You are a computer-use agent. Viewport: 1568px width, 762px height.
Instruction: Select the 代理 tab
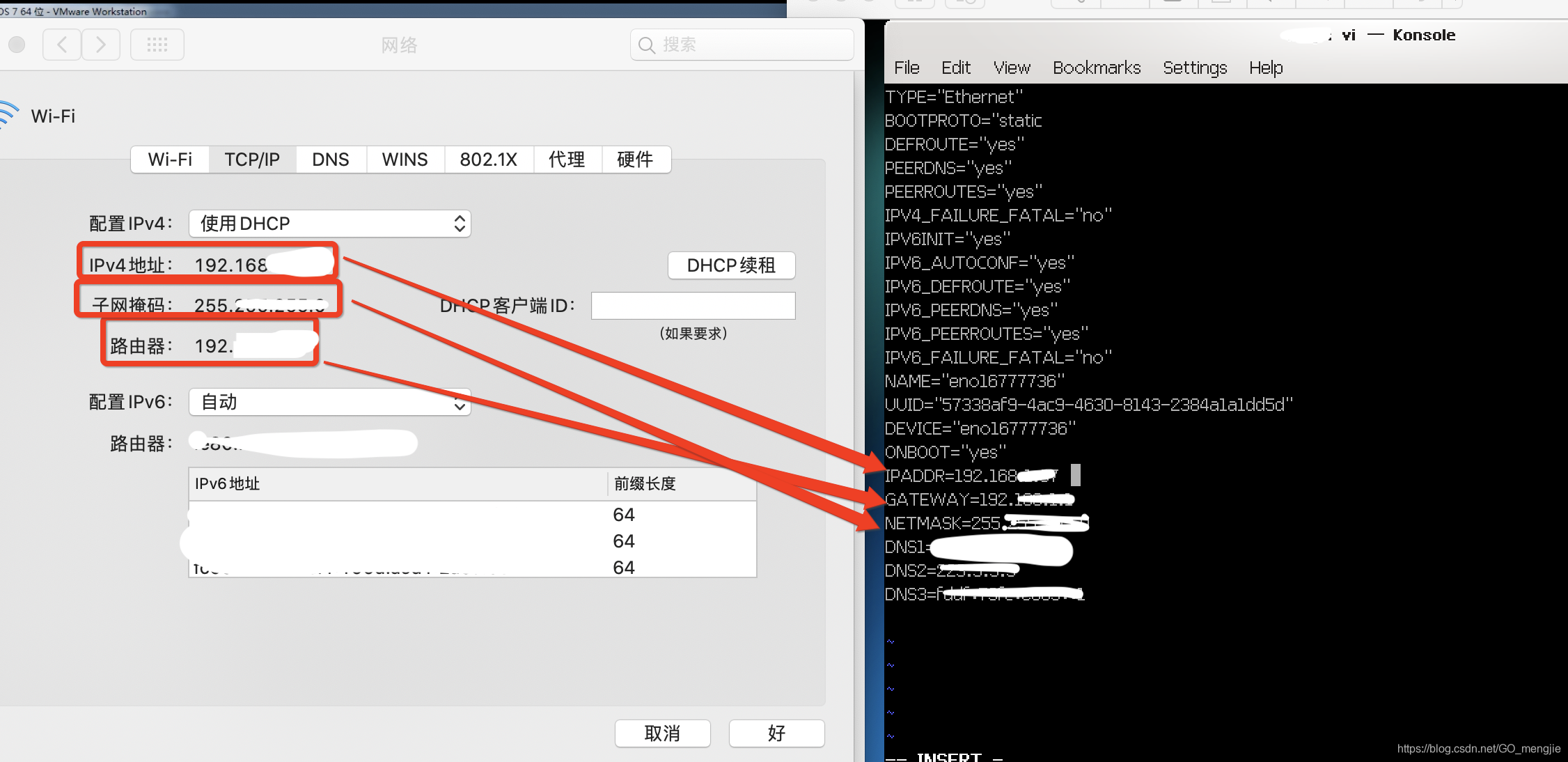coord(567,160)
